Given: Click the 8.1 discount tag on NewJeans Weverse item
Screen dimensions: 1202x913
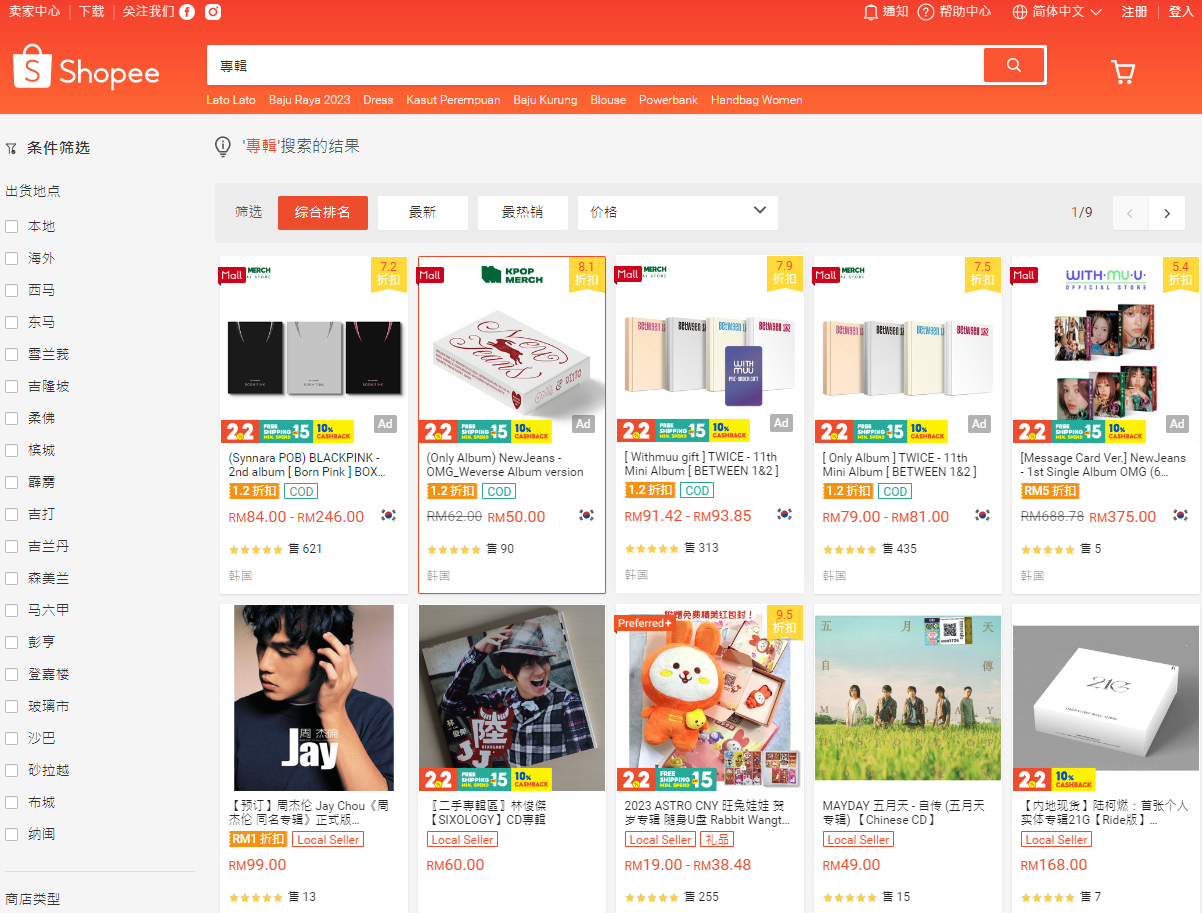Looking at the screenshot, I should (x=587, y=274).
